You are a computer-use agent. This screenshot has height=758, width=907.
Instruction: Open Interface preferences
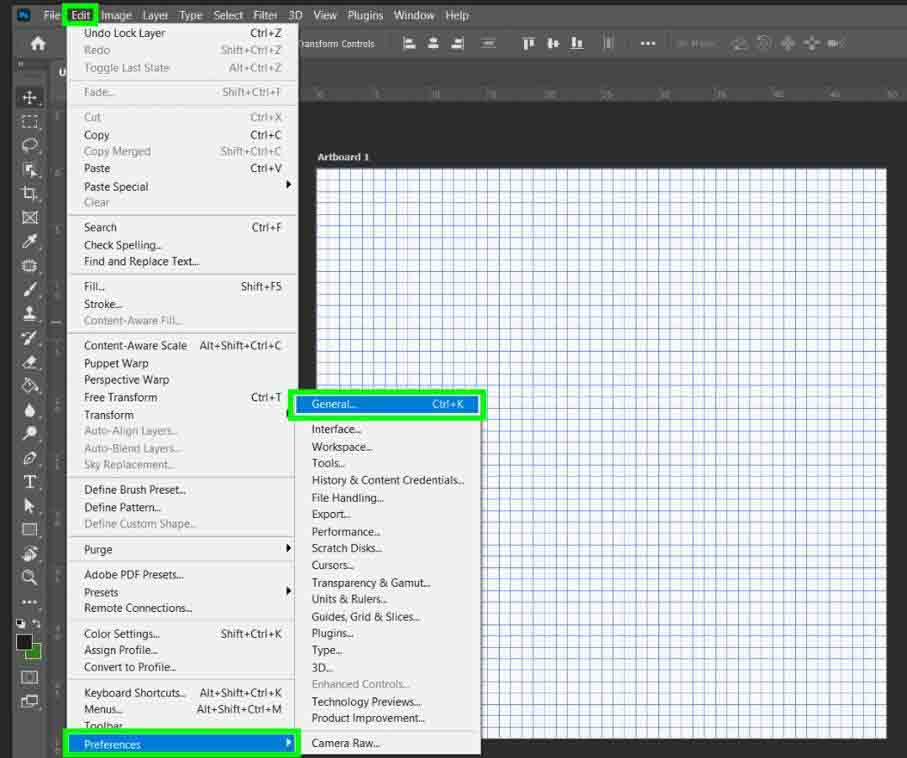click(x=387, y=429)
